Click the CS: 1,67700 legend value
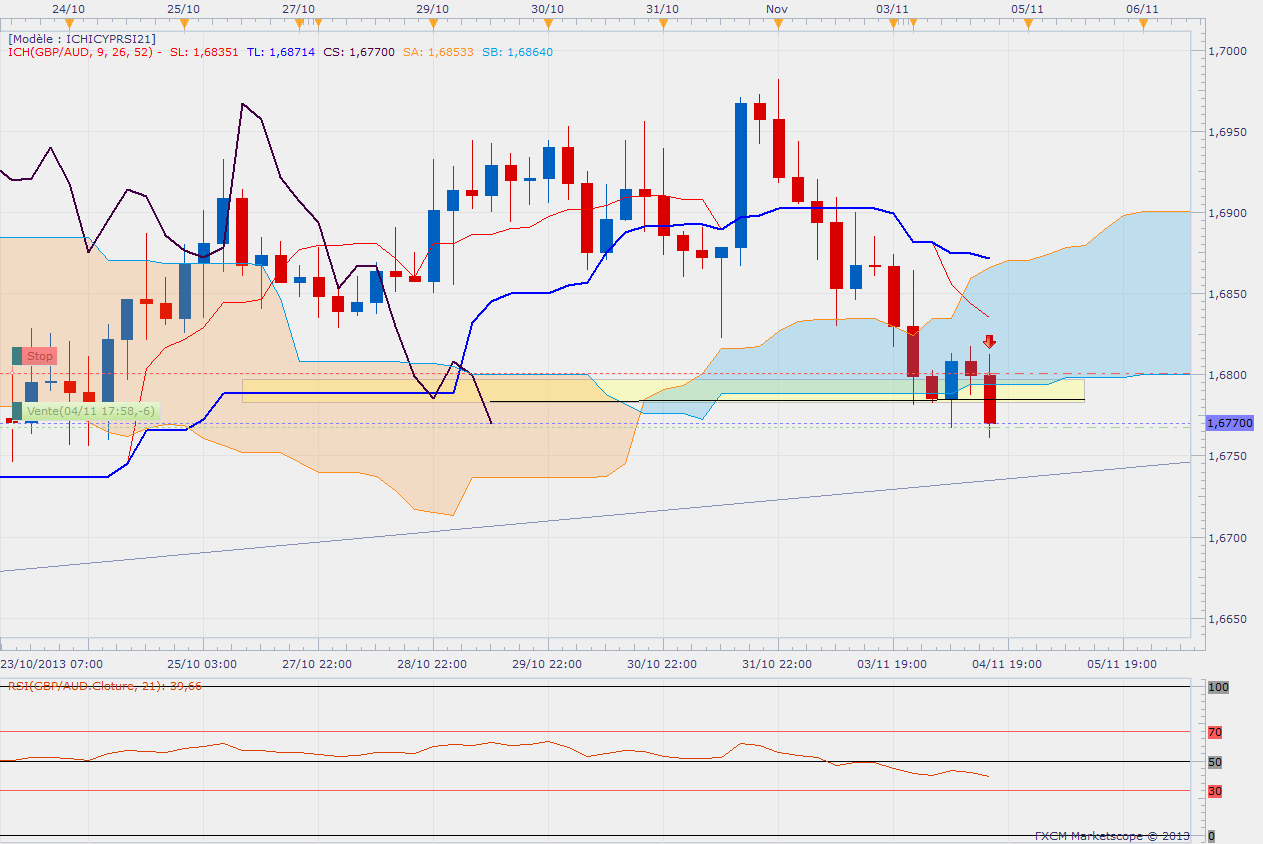Viewport: 1263px width, 844px height. click(359, 51)
